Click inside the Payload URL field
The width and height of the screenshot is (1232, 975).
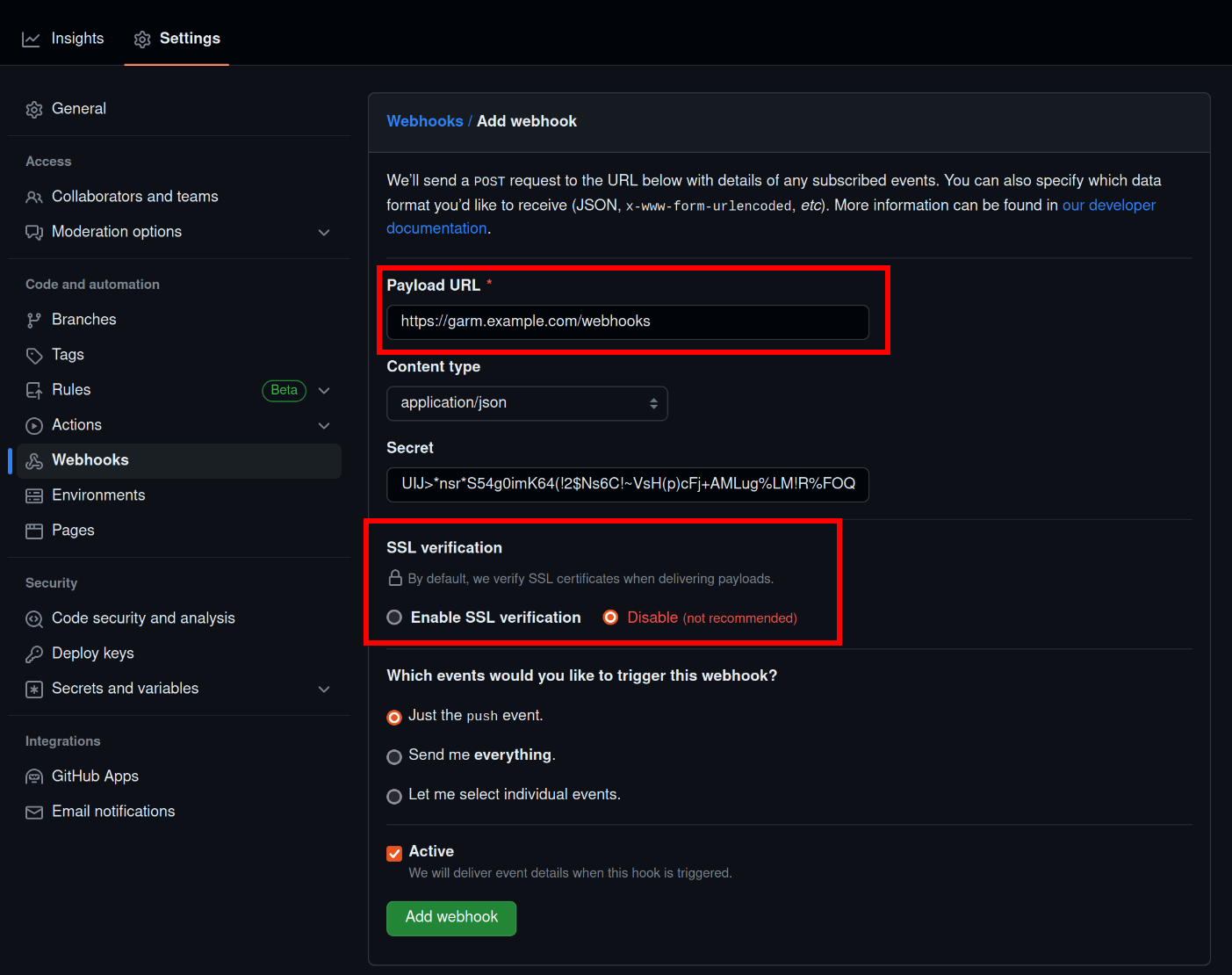pos(627,321)
